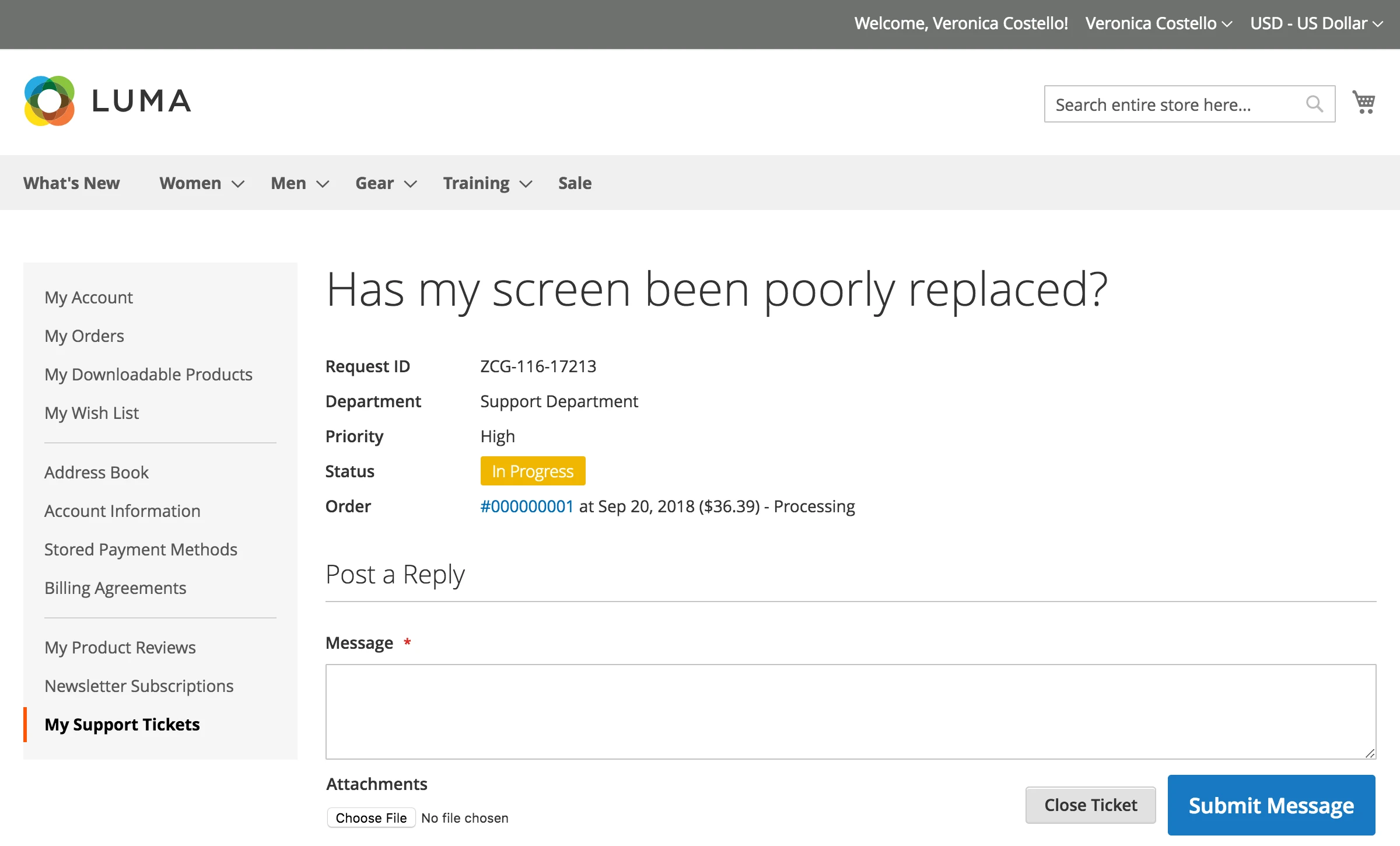This screenshot has height=846, width=1400.
Task: Click Choose File for attachments
Action: 371,818
